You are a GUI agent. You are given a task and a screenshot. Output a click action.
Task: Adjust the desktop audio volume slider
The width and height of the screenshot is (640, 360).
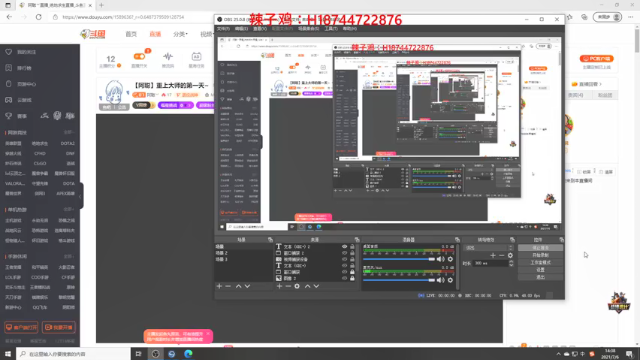tap(399, 259)
